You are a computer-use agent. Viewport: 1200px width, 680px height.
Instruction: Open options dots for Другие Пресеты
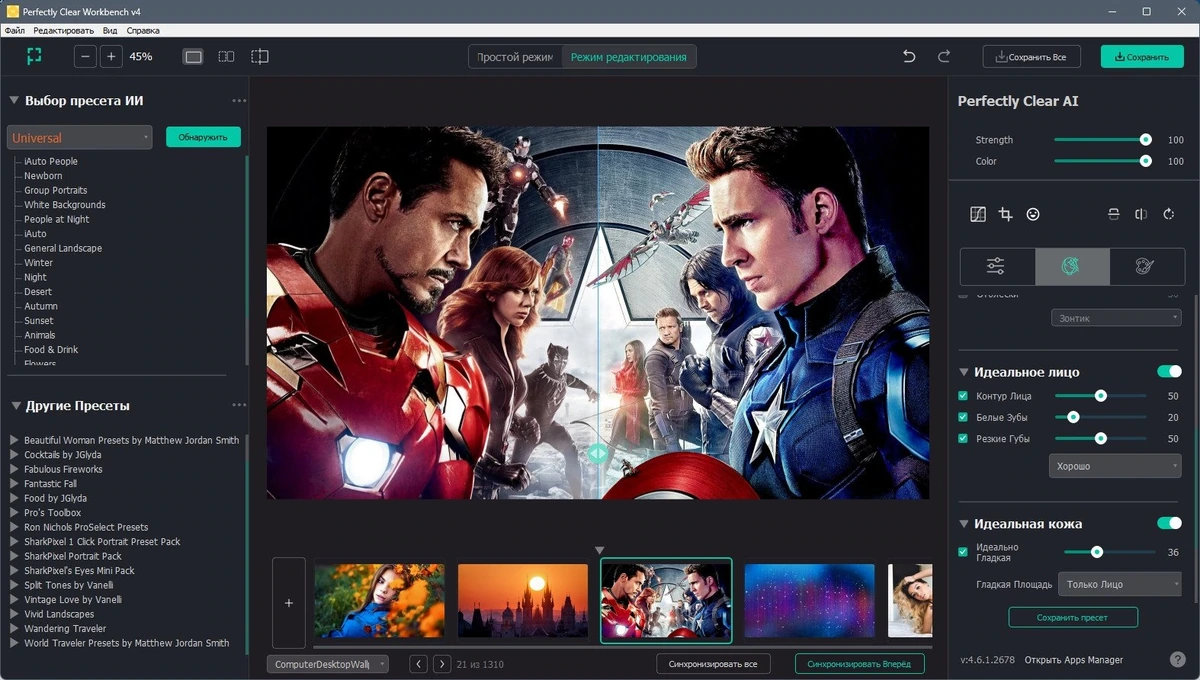click(239, 405)
